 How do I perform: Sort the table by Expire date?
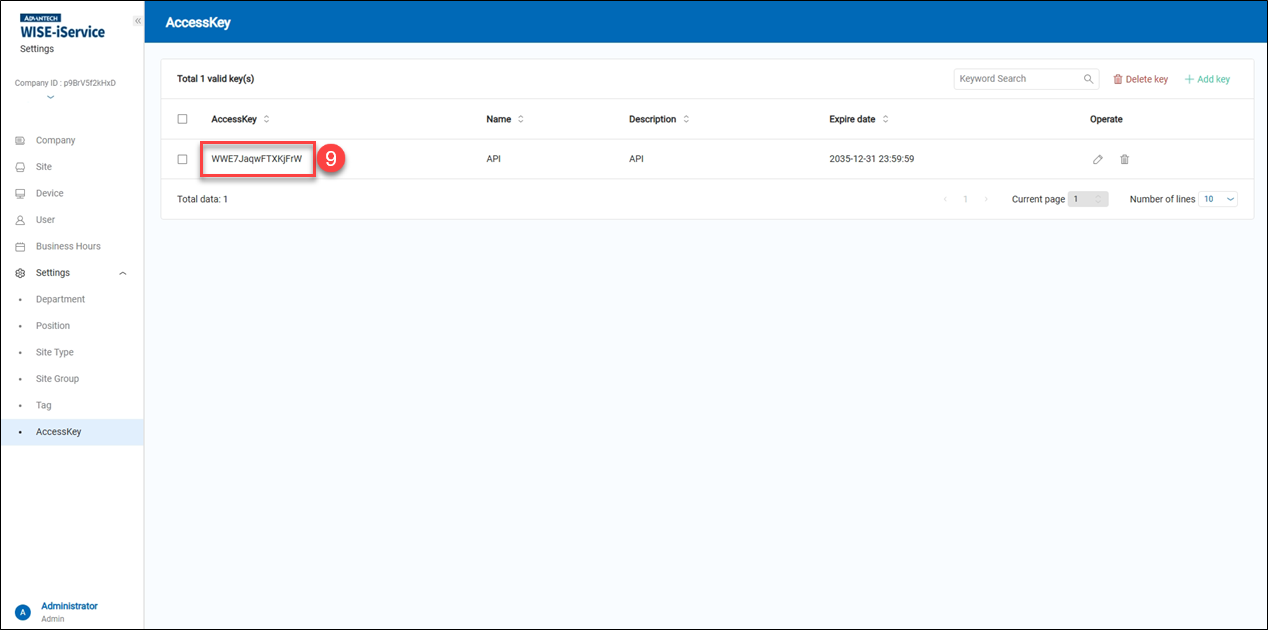pyautogui.click(x=885, y=118)
